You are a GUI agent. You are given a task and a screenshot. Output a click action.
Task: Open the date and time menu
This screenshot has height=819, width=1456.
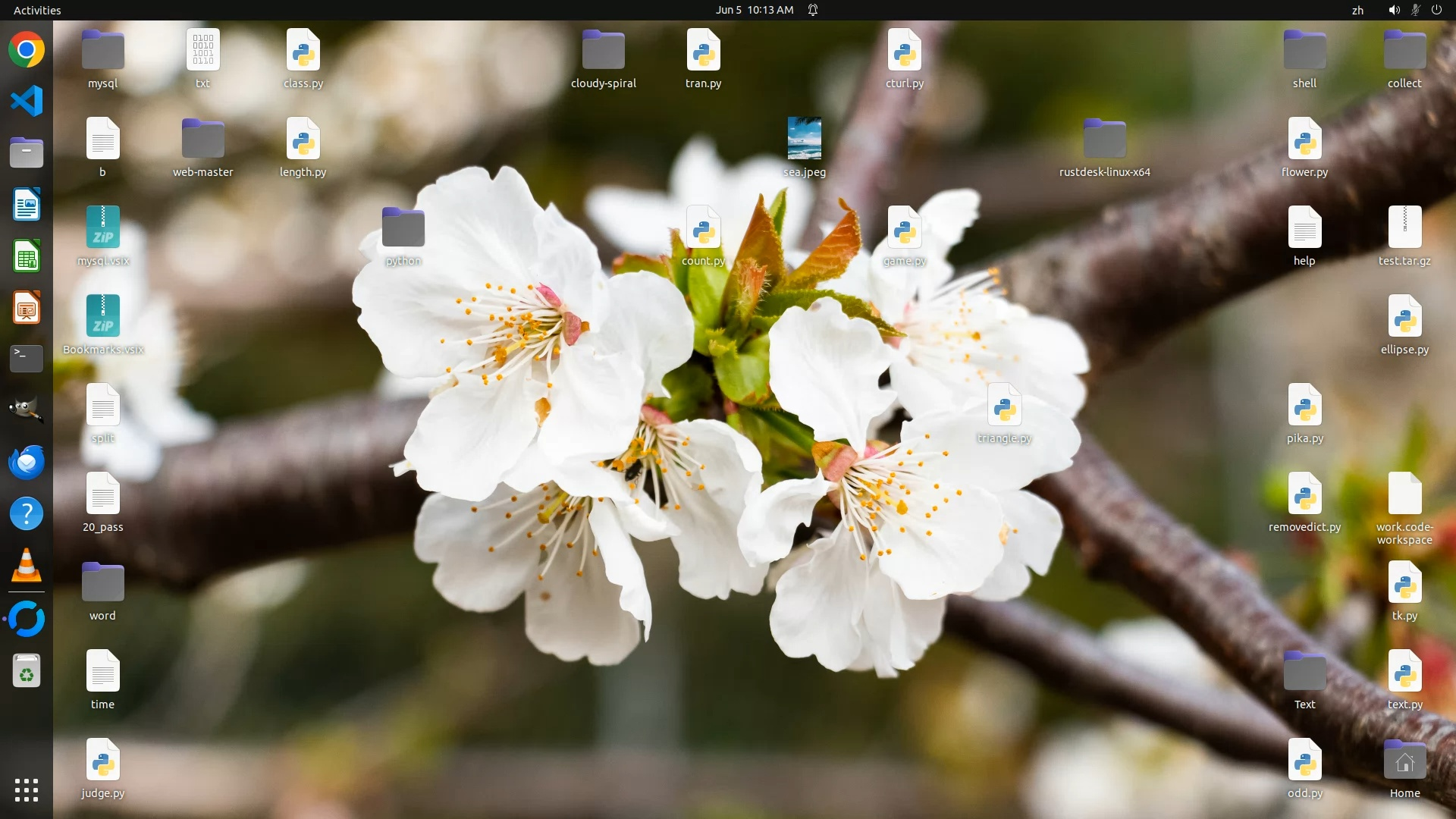754,10
